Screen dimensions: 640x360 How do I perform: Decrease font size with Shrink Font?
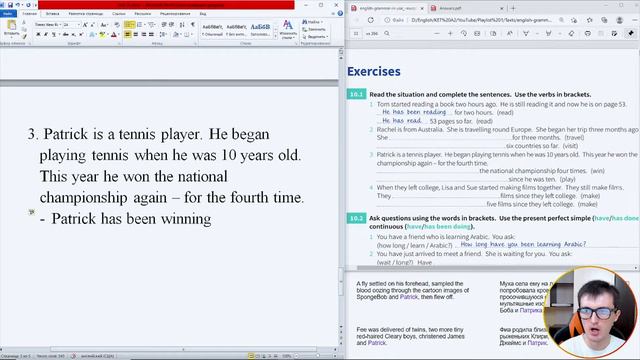pyautogui.click(x=92, y=25)
